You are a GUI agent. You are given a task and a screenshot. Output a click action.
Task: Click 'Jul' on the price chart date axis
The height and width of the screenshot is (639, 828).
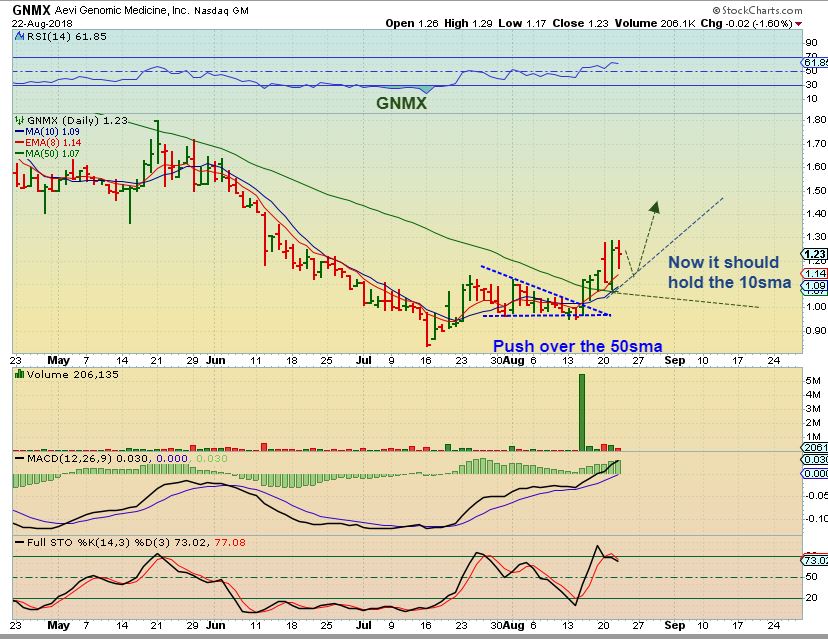[x=363, y=360]
